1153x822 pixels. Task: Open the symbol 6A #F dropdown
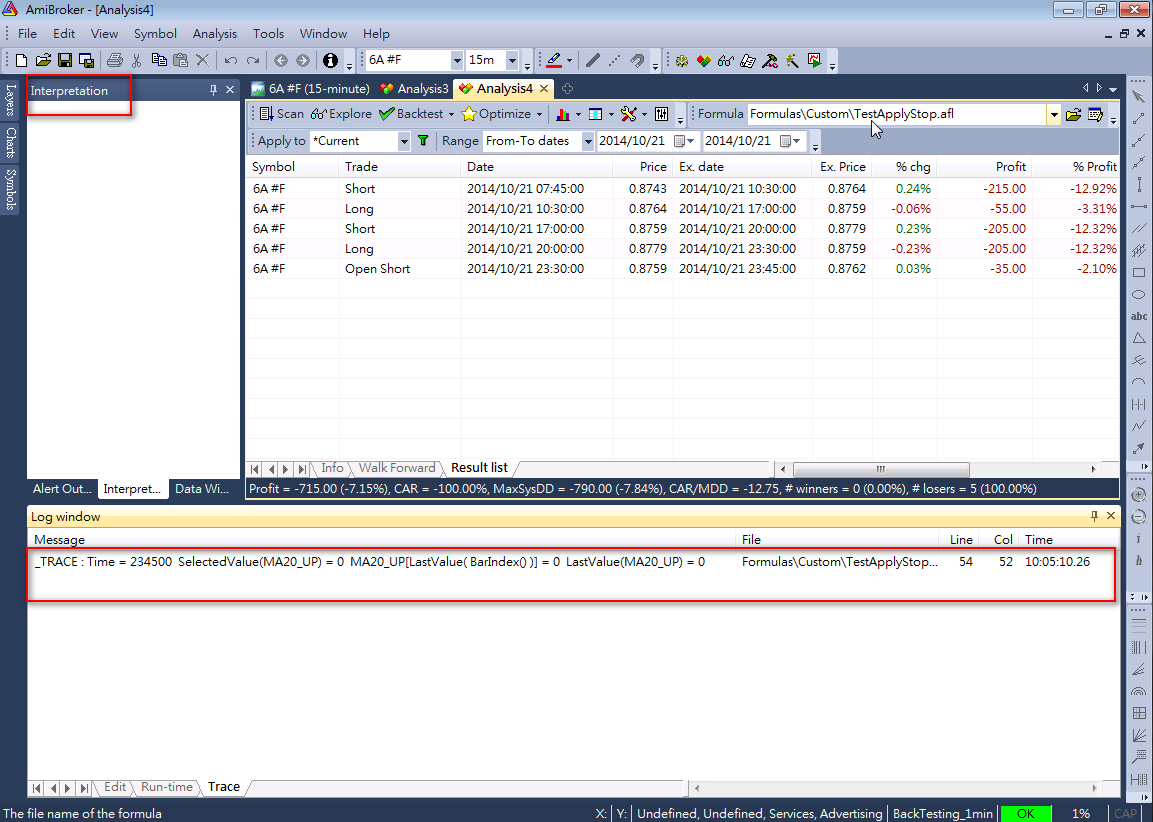pyautogui.click(x=457, y=60)
